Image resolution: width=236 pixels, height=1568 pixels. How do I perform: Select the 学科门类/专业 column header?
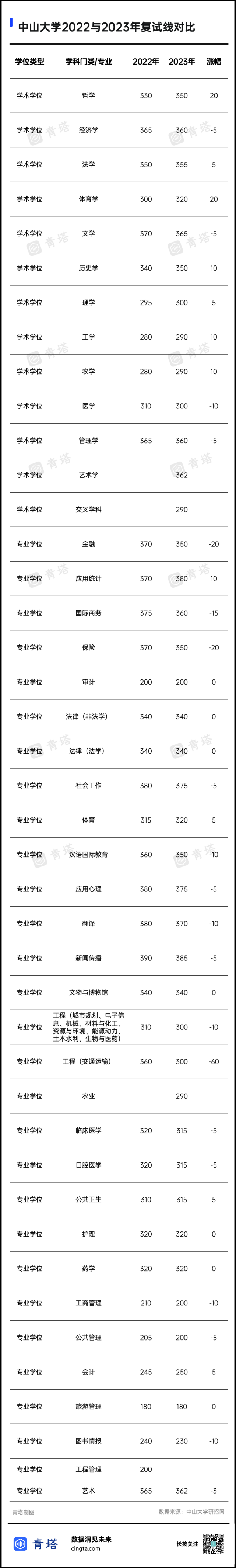tap(89, 62)
